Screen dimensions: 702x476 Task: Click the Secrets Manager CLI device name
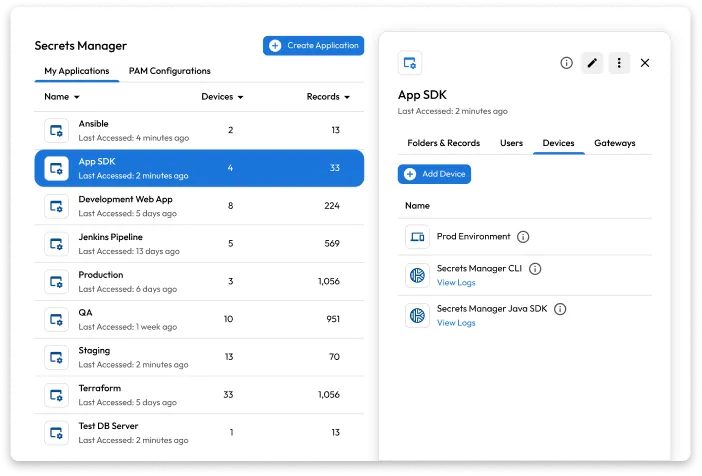coord(479,269)
